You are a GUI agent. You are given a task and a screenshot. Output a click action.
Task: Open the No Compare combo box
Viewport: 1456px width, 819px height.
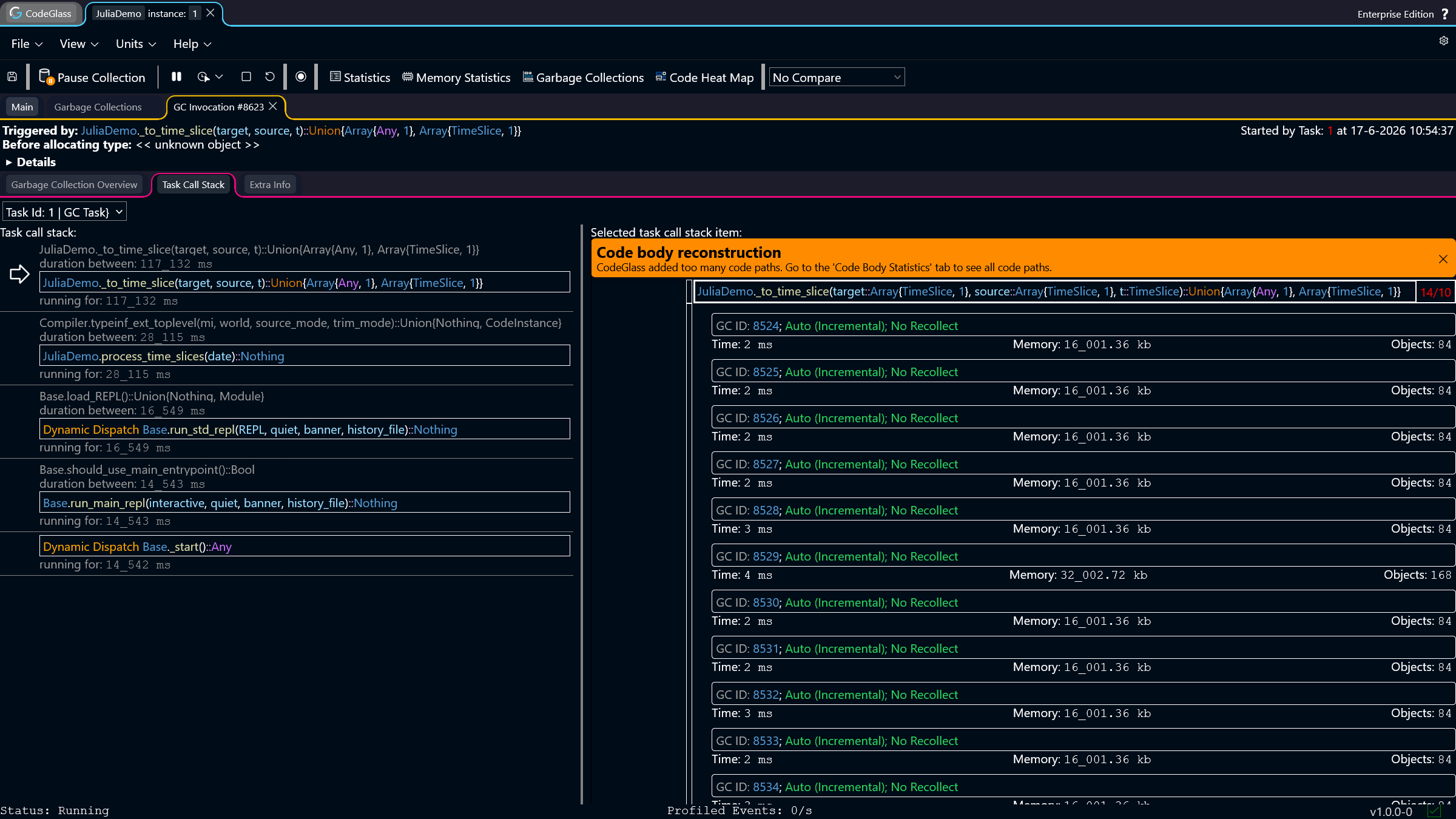click(837, 77)
